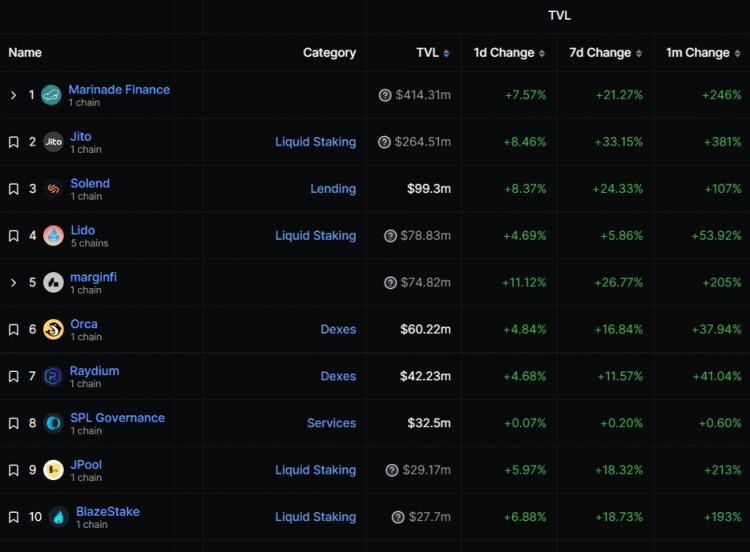Bookmark the Raydium row
The image size is (750, 552).
14,376
